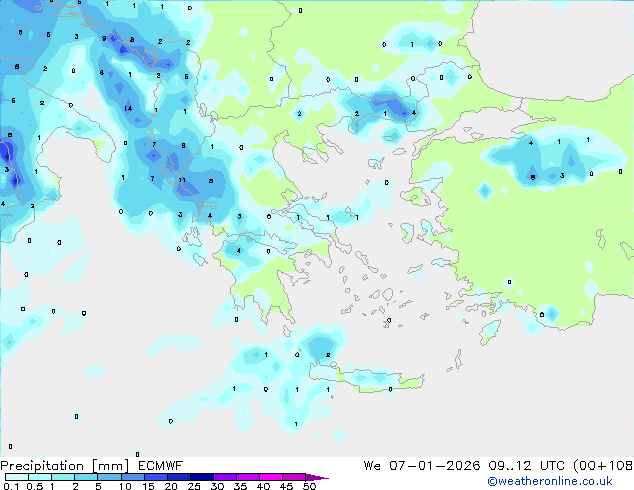Select the 35–40 mm legend color box
This screenshot has width=634, height=490.
[248, 477]
